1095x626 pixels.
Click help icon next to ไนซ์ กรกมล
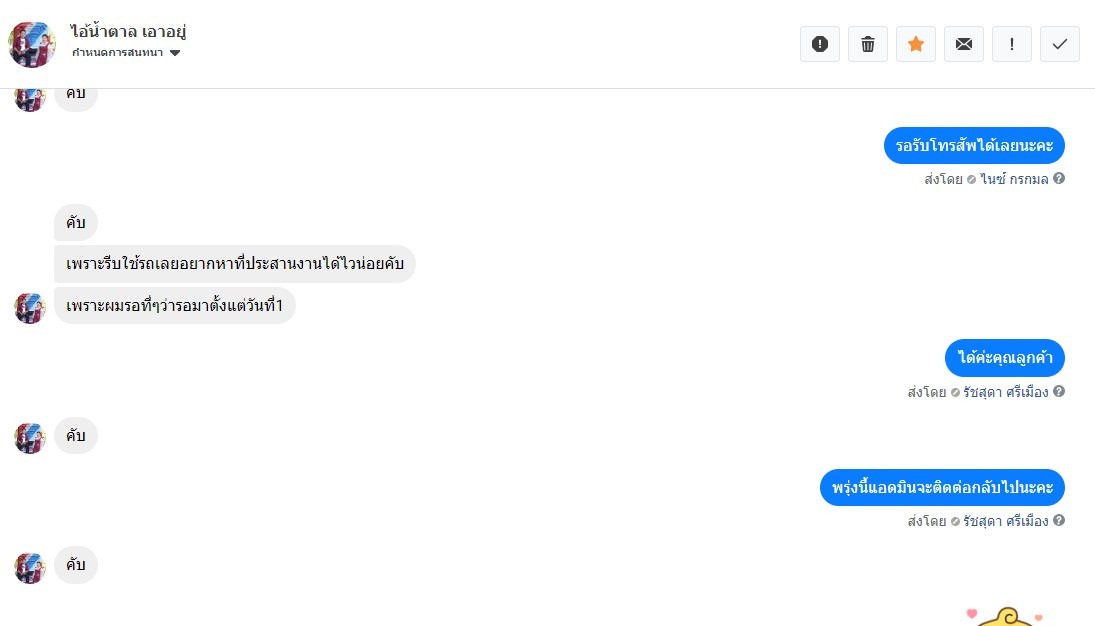click(1059, 179)
